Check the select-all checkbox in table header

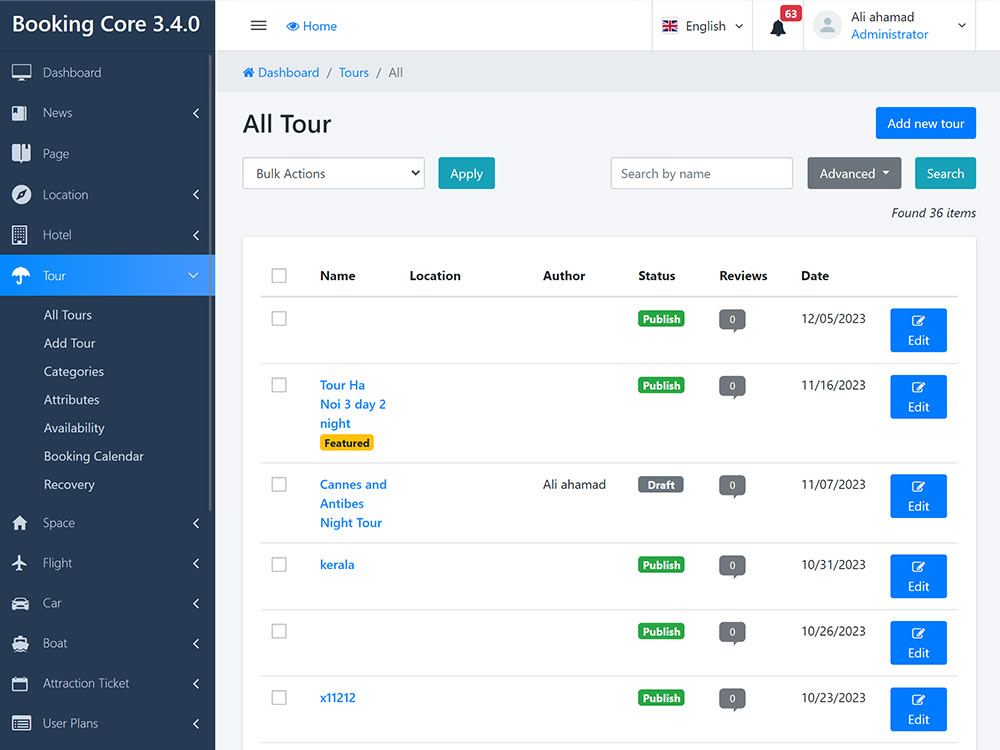click(x=279, y=275)
